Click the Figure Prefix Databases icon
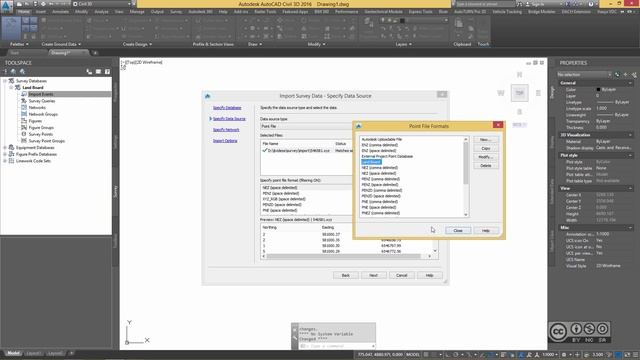This screenshot has height=360, width=640. 11,154
